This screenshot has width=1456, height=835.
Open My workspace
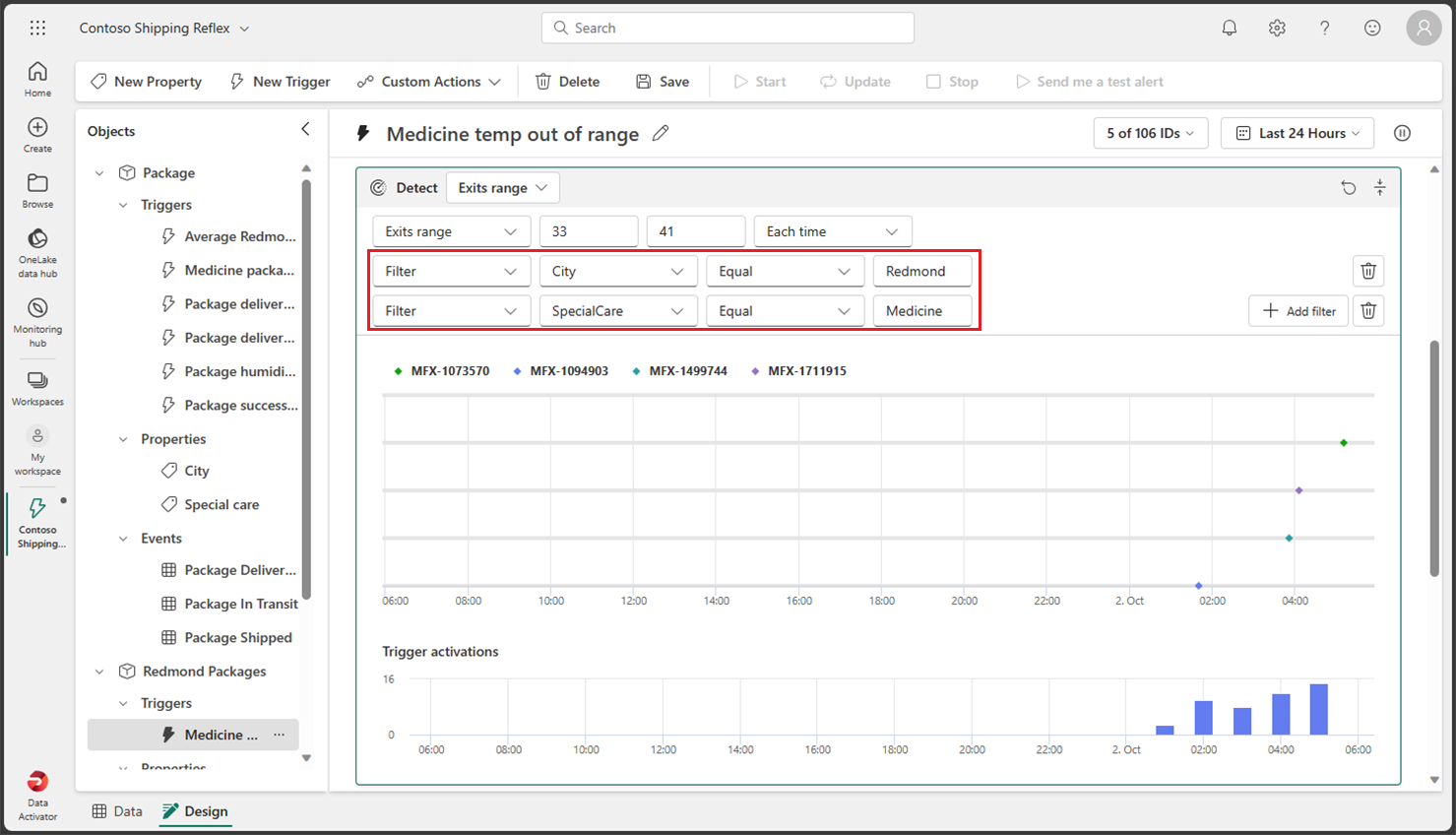click(37, 452)
